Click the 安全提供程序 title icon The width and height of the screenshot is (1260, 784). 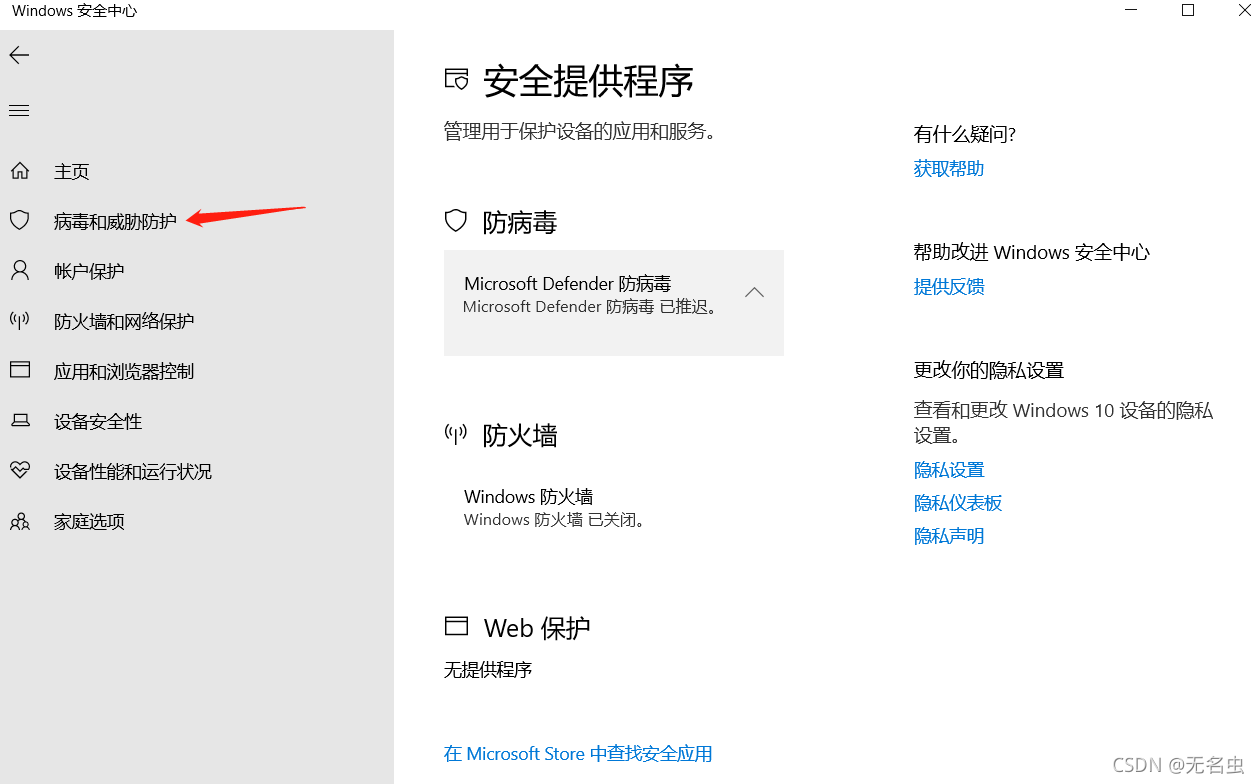click(456, 80)
